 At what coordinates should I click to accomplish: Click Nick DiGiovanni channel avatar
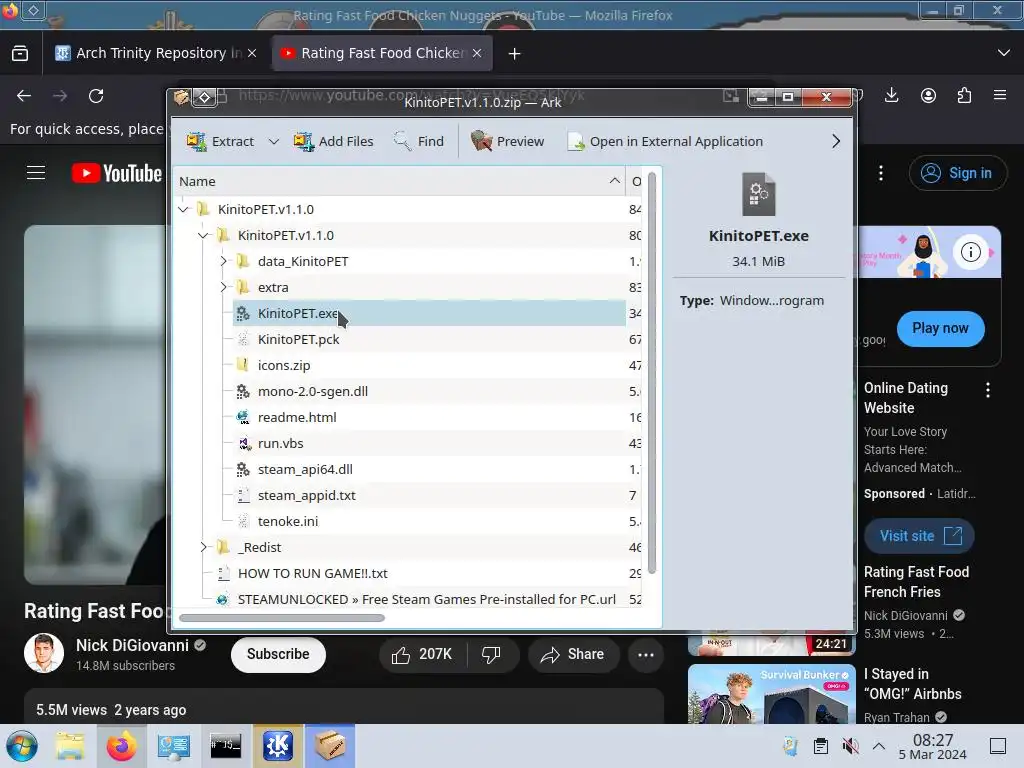pyautogui.click(x=44, y=653)
